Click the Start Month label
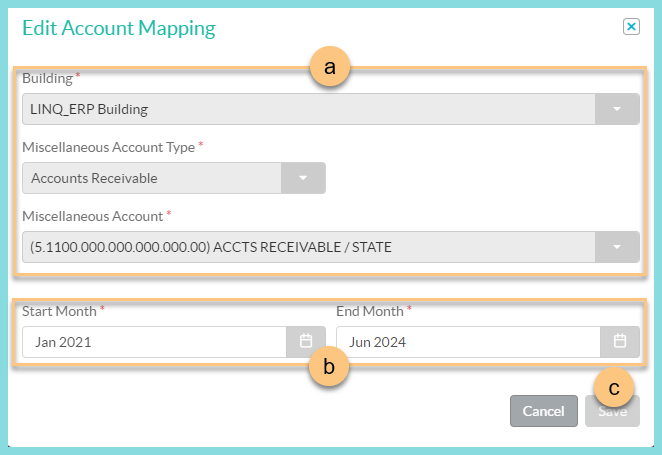 point(60,311)
